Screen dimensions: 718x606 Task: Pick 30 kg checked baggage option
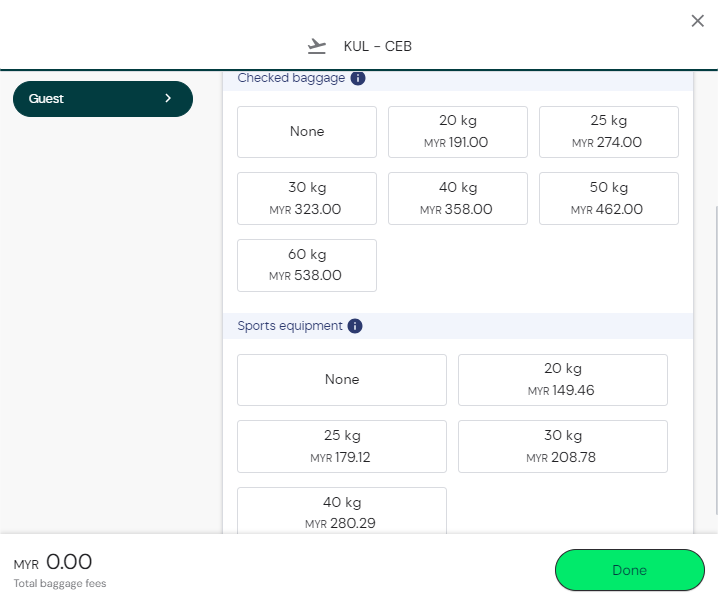307,198
